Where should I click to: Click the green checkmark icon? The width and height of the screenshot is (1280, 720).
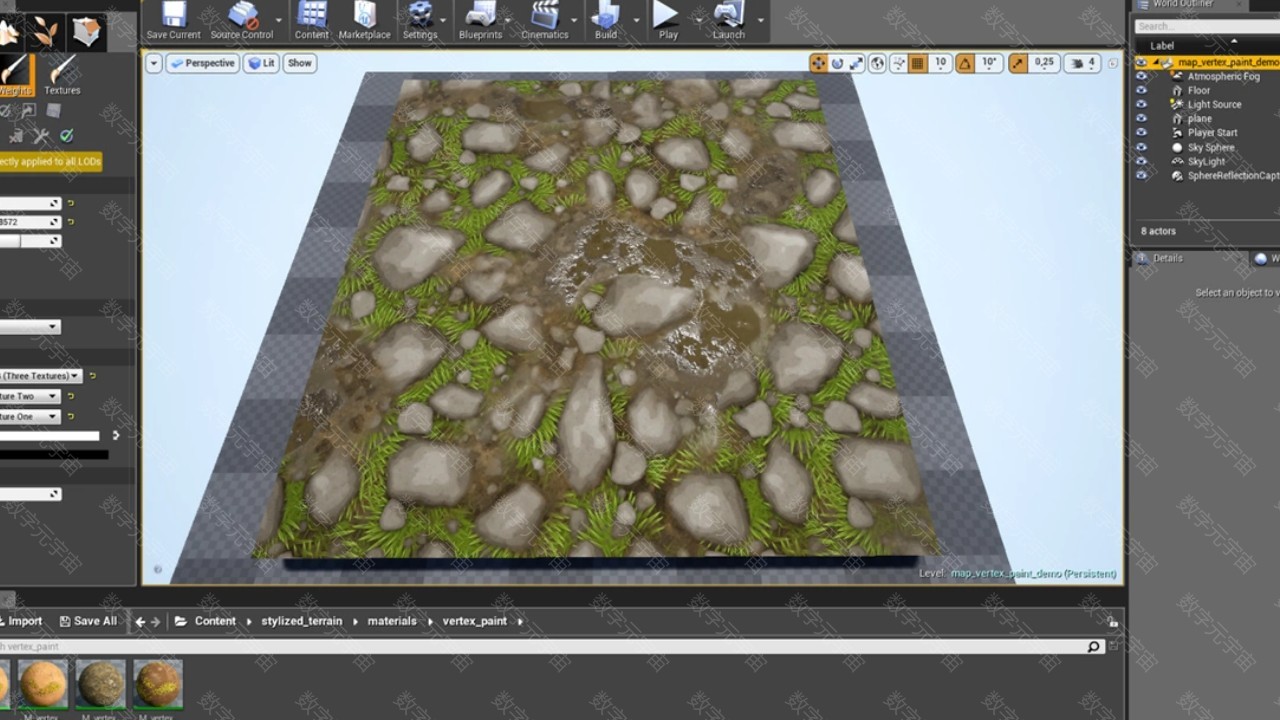[x=67, y=136]
